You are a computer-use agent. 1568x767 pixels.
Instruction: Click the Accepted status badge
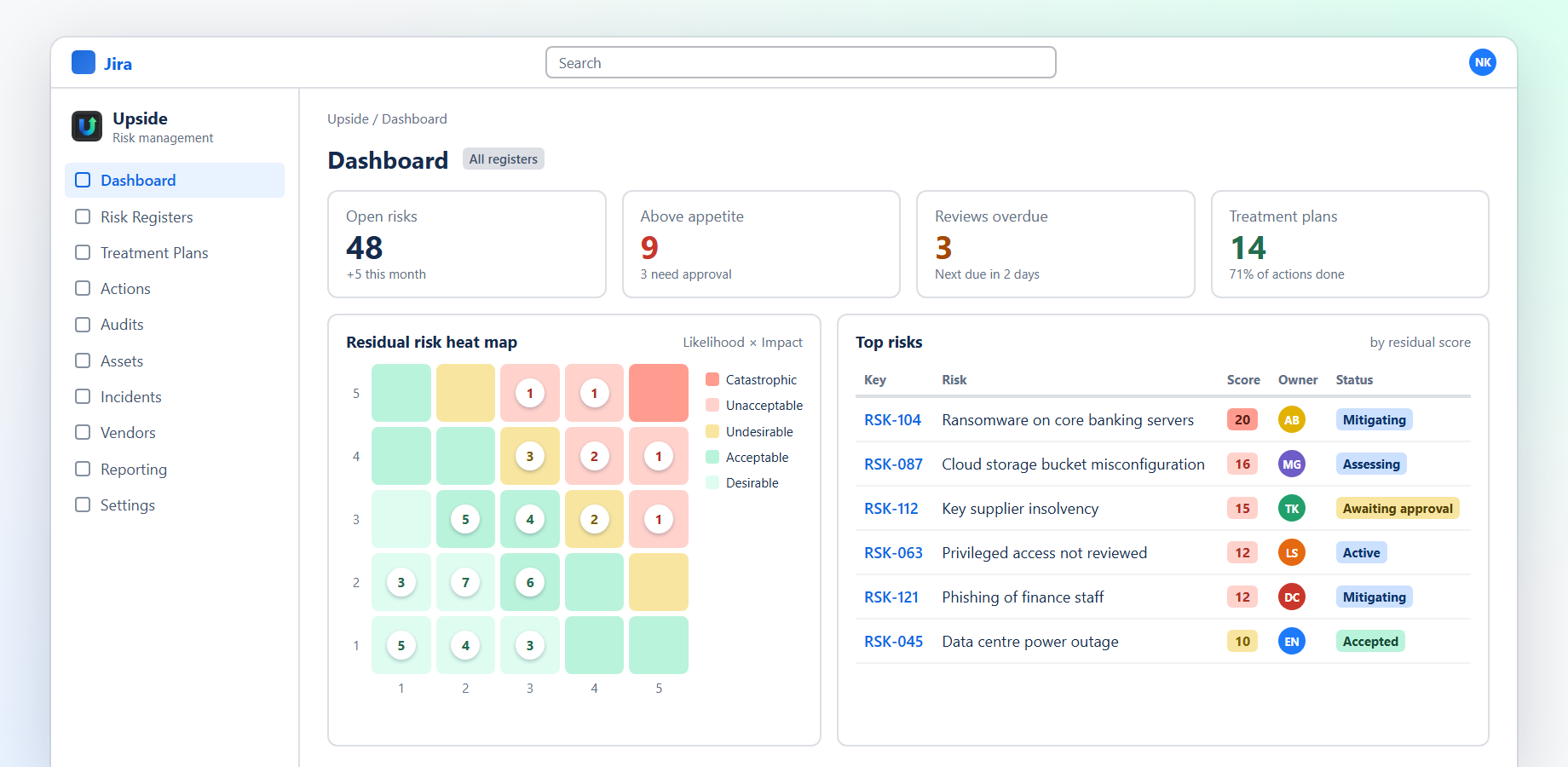click(x=1370, y=641)
